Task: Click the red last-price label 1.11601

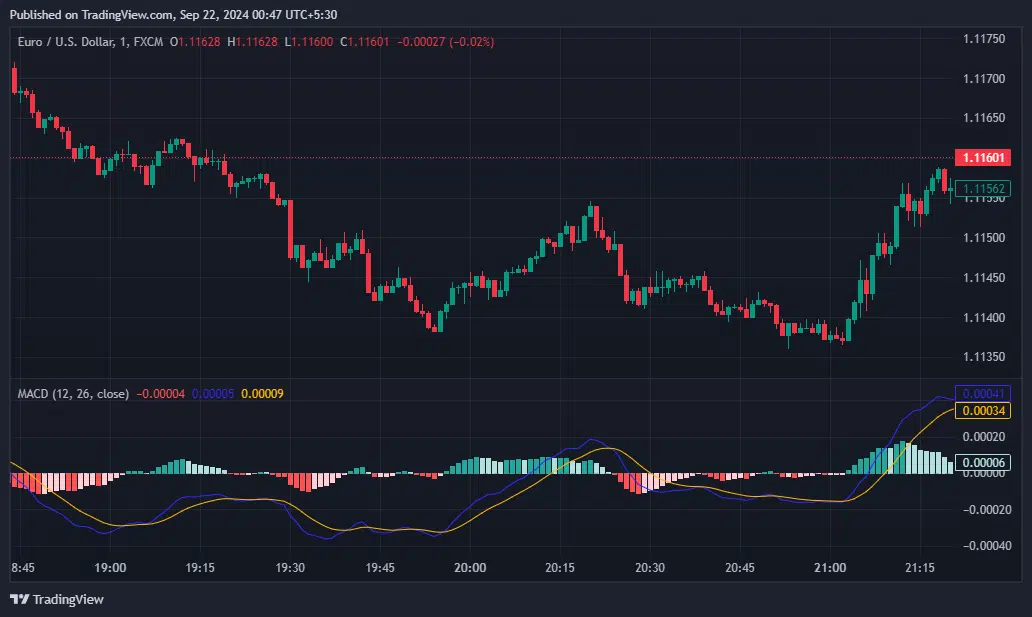Action: [981, 157]
